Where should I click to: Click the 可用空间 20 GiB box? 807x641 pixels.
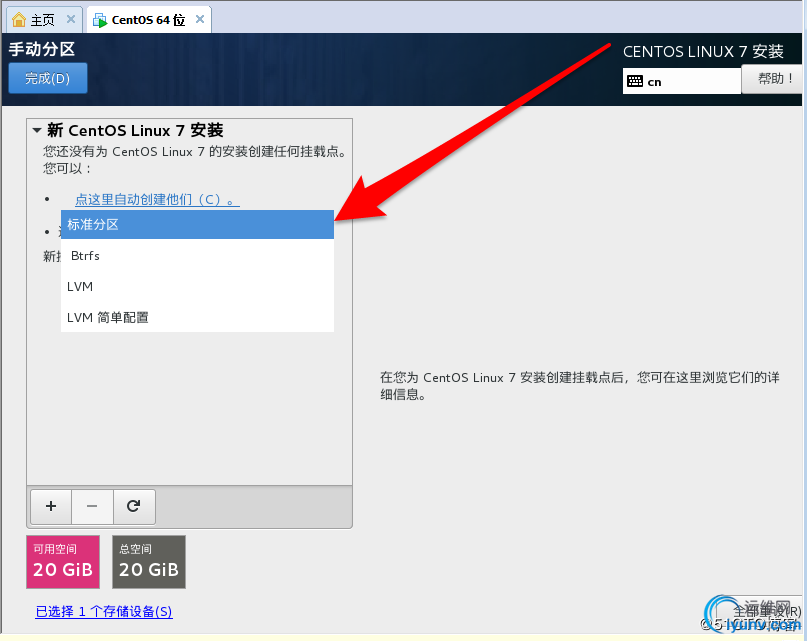63,562
